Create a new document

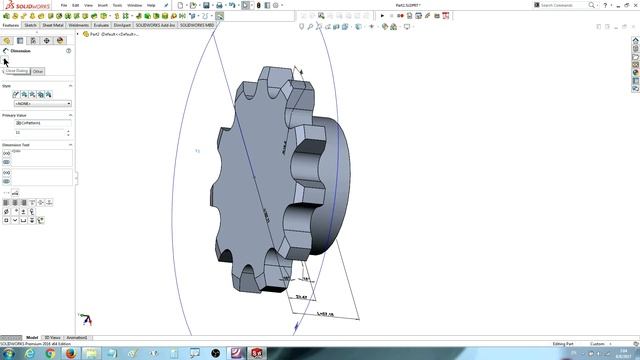click(180, 5)
